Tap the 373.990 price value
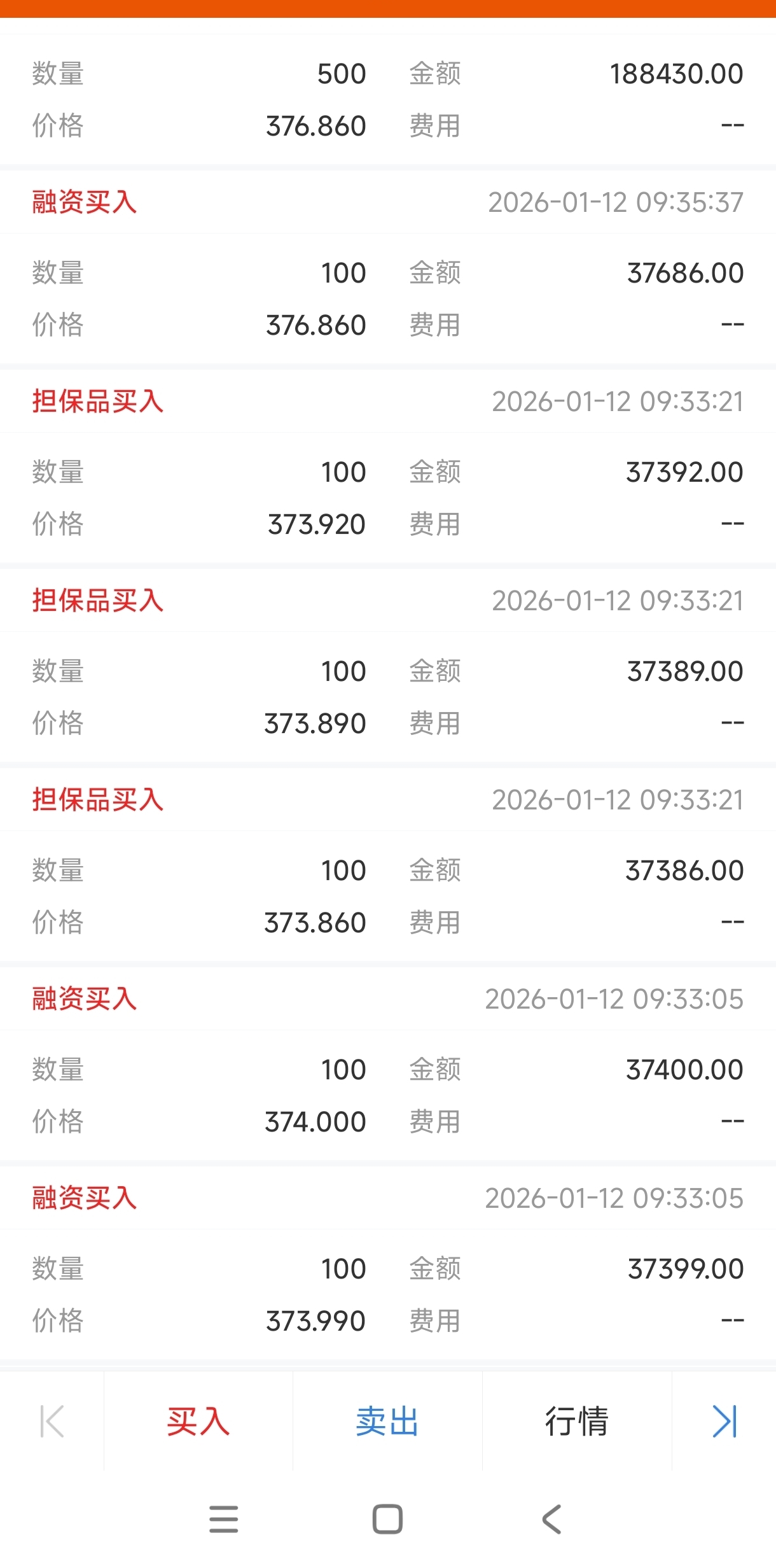 315,1321
